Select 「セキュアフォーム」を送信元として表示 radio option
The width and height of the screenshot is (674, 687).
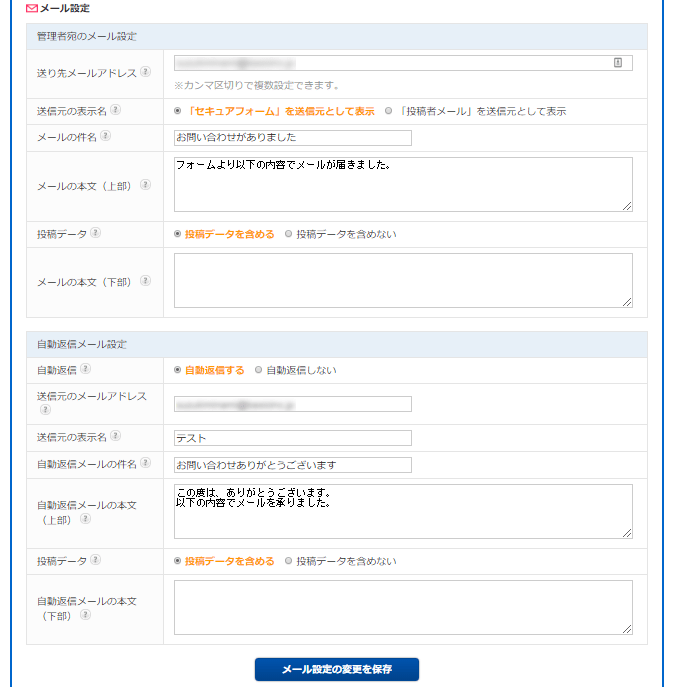[178, 111]
